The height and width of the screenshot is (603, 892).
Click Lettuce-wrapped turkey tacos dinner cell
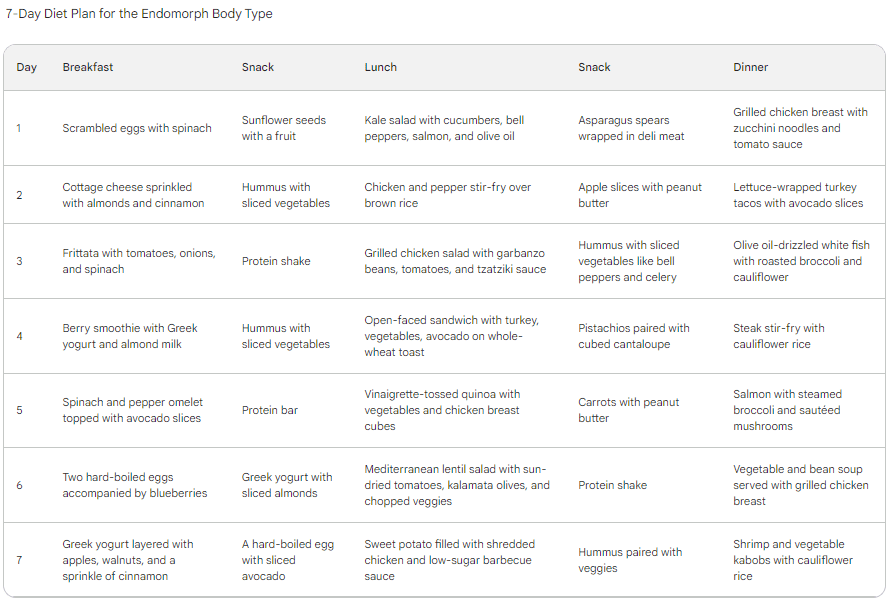tap(798, 195)
